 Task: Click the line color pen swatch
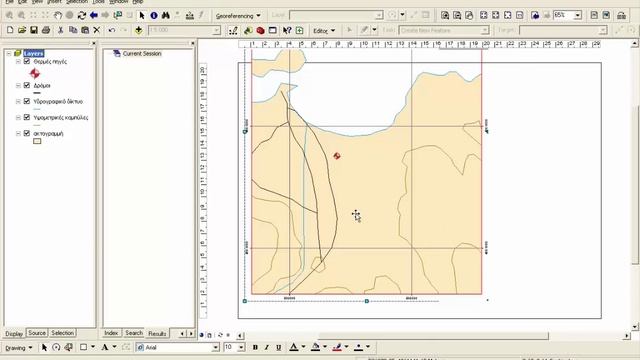pyautogui.click(x=337, y=347)
